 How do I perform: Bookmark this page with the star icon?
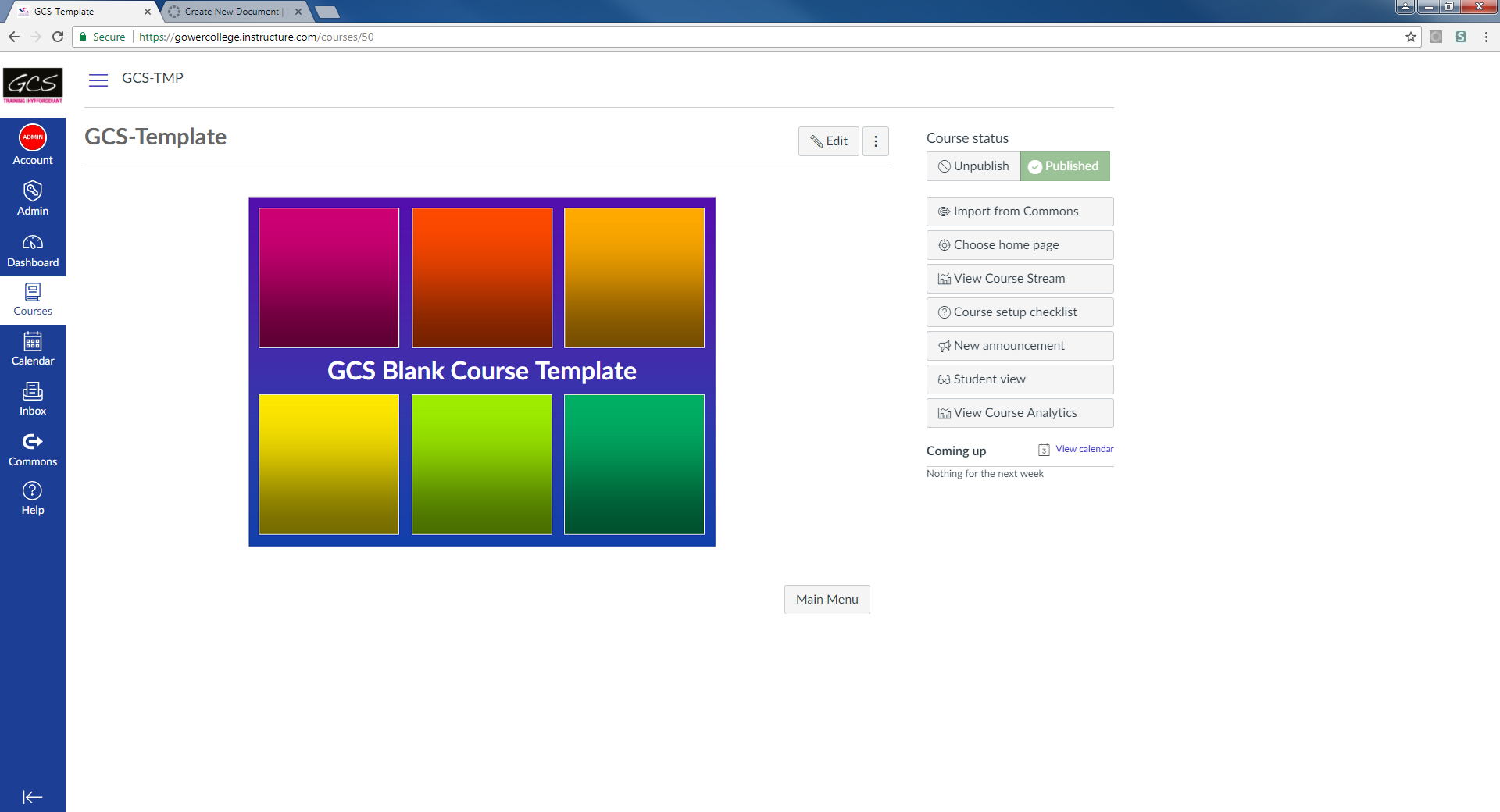coord(1411,37)
